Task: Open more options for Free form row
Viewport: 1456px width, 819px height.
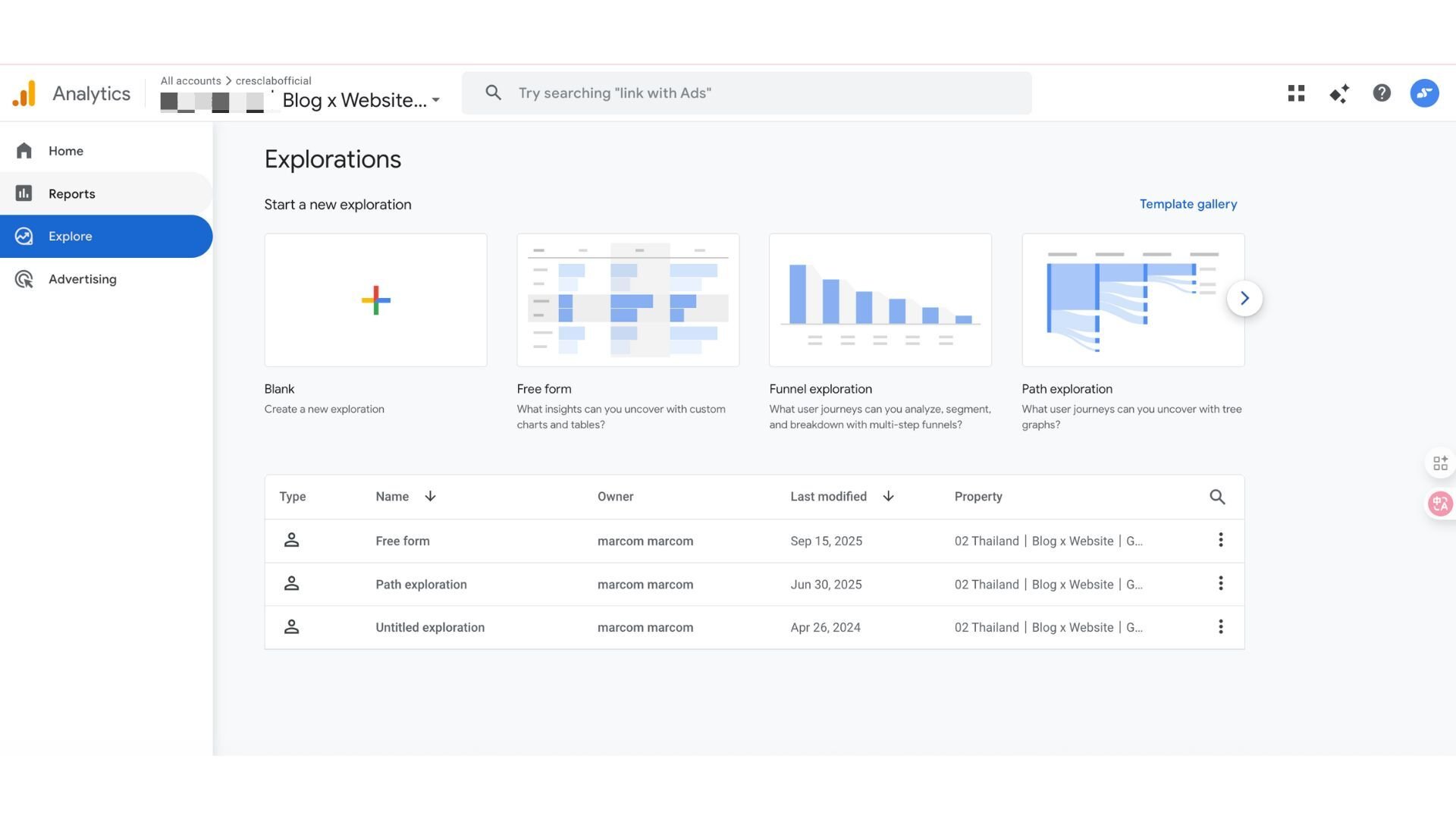Action: 1220,540
